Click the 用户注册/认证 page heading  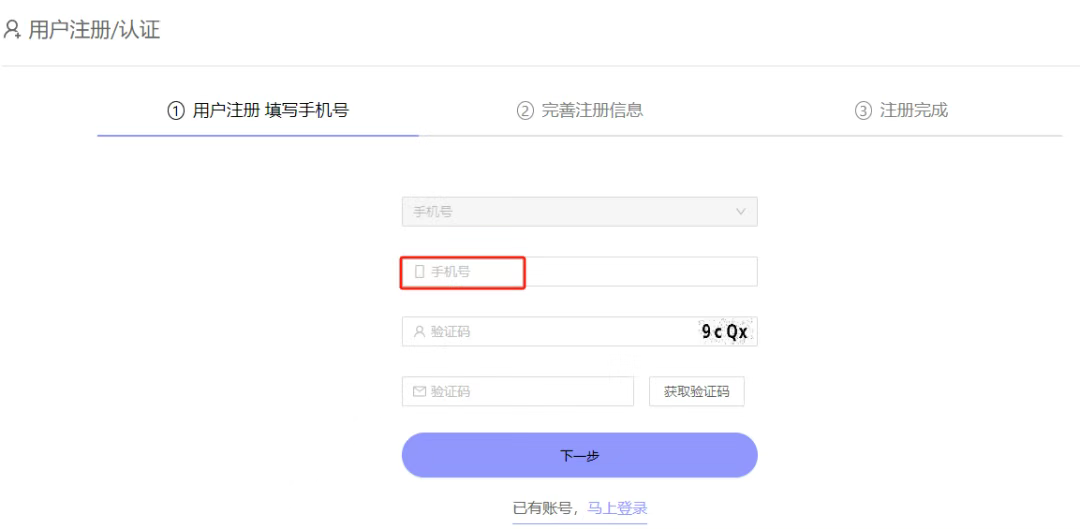[x=94, y=30]
